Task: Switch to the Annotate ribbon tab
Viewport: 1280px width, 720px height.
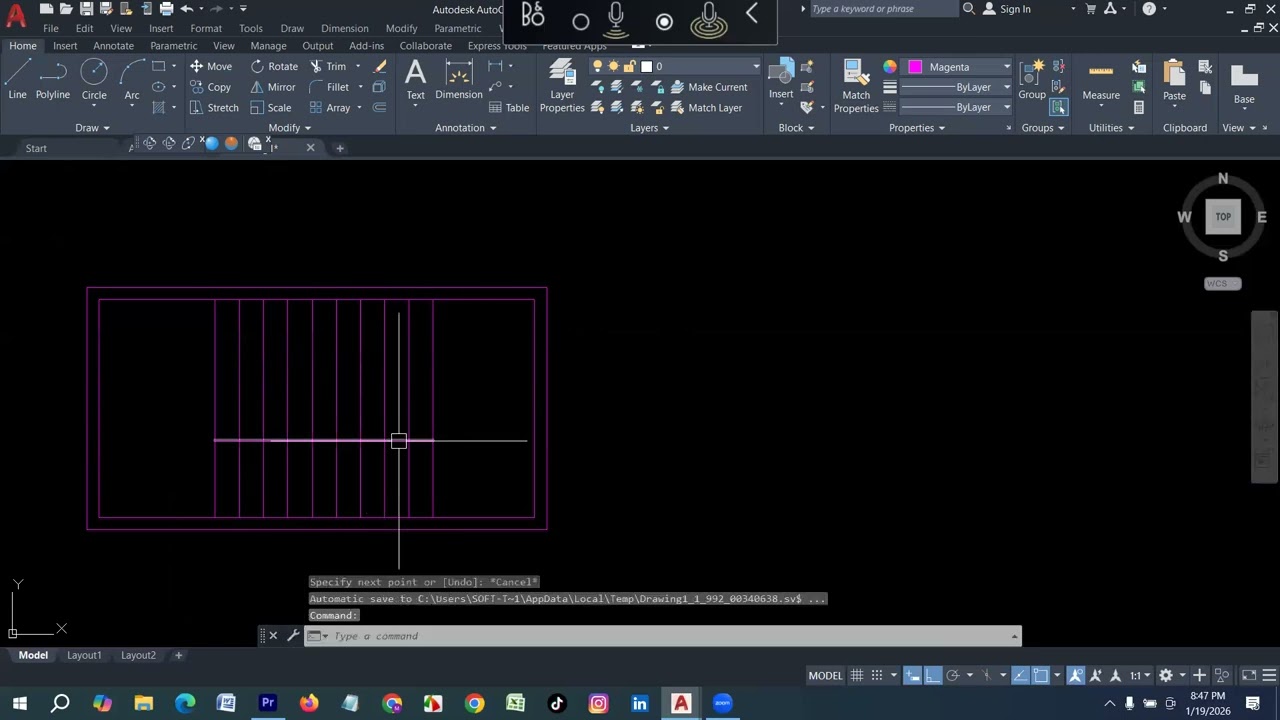Action: point(113,46)
